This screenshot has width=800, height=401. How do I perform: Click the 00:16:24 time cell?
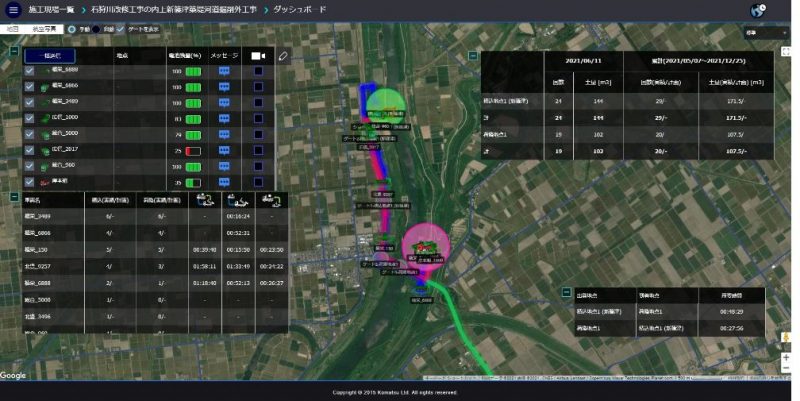238,216
